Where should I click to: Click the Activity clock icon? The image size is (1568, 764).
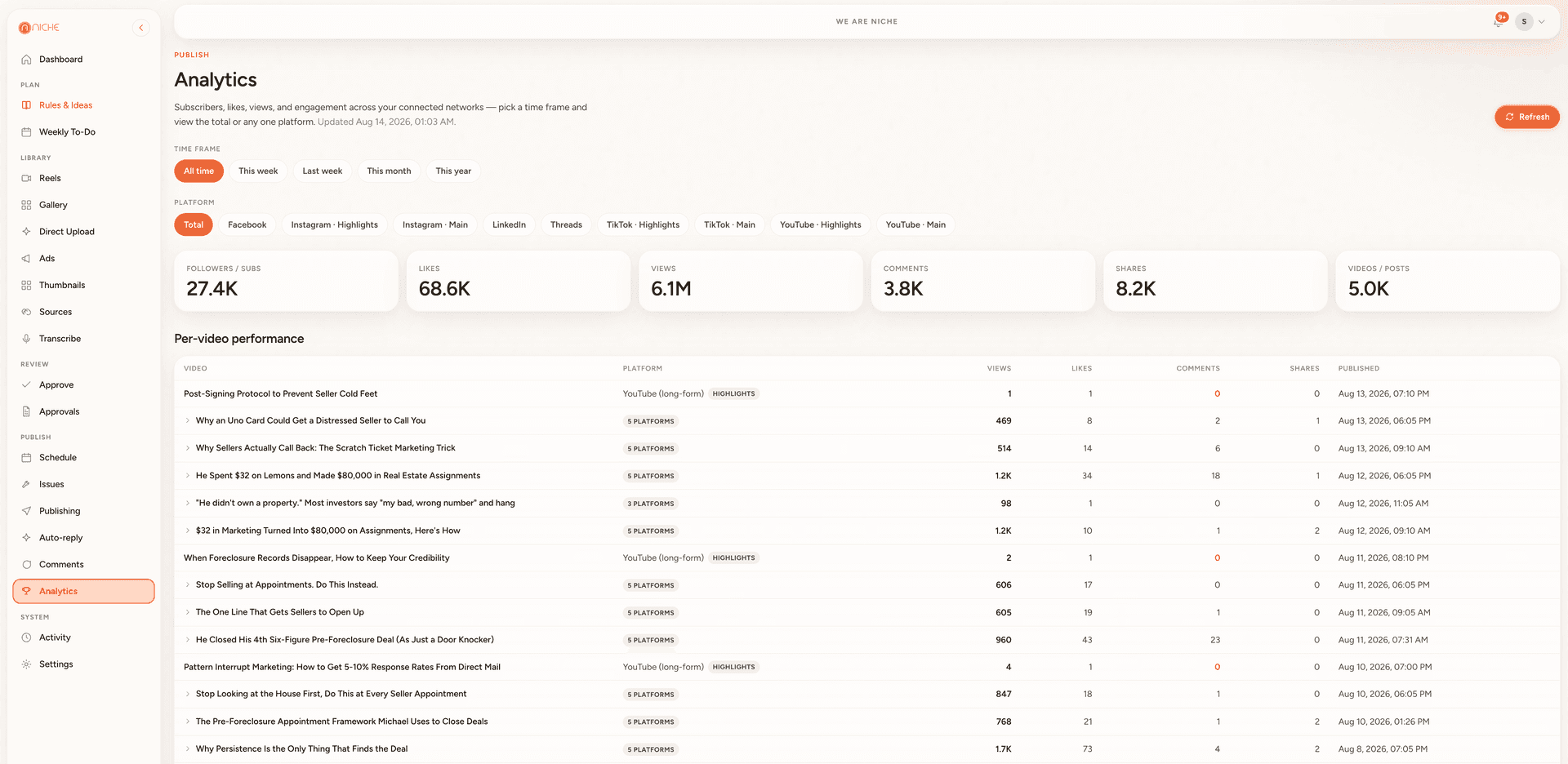(26, 637)
